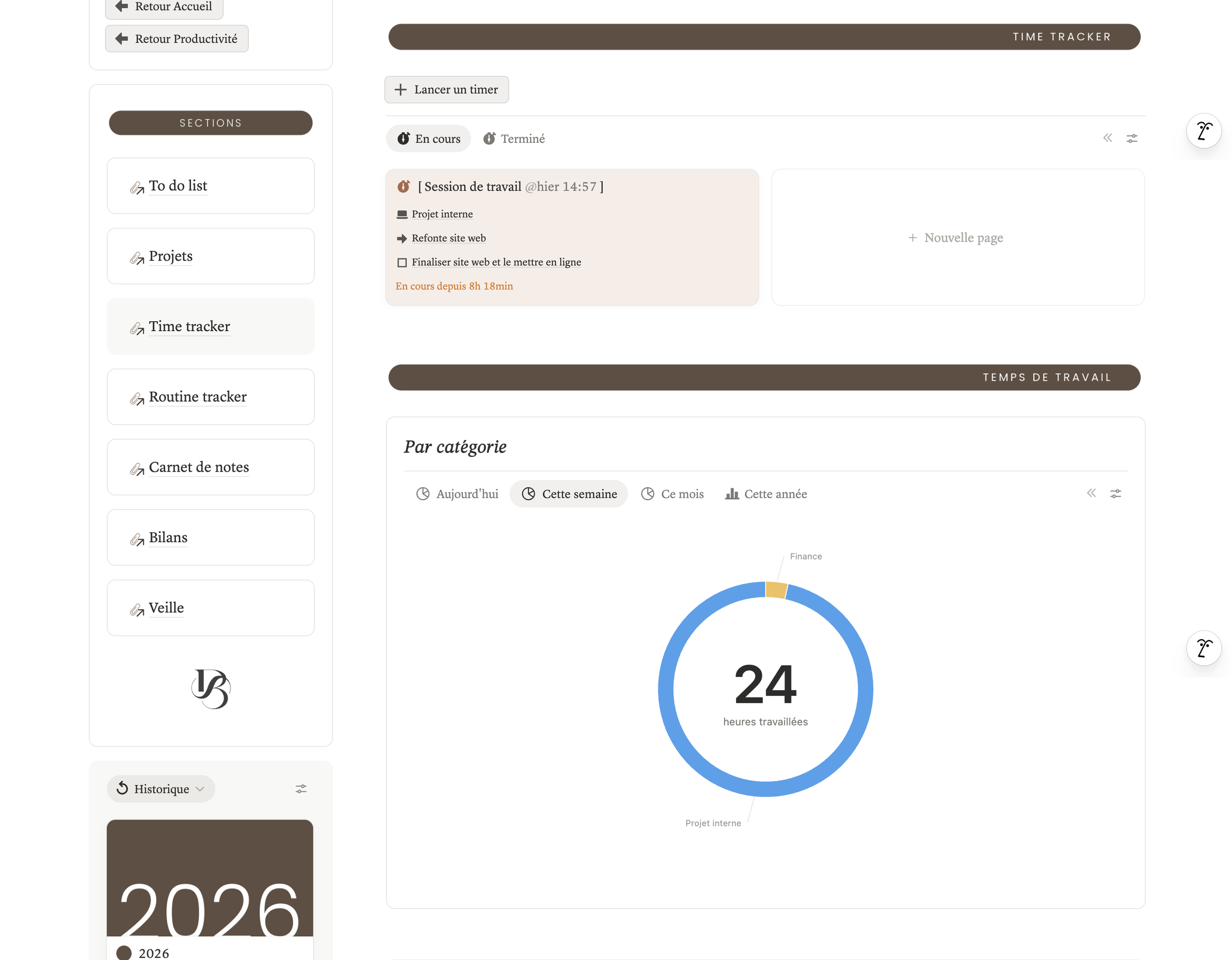This screenshot has width=1232, height=960.
Task: Open the Veille section
Action: tap(166, 608)
